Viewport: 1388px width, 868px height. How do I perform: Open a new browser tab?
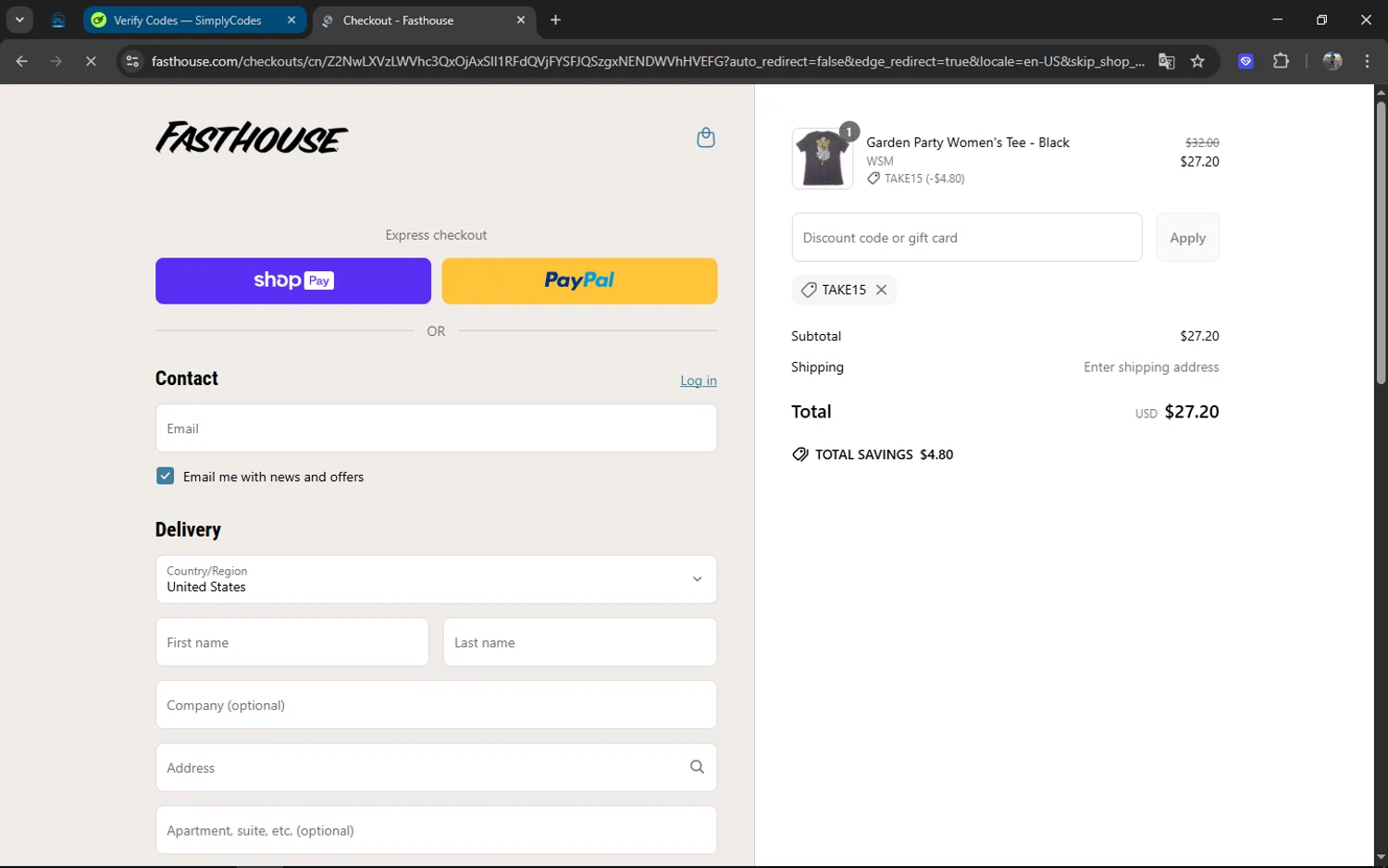tap(555, 20)
